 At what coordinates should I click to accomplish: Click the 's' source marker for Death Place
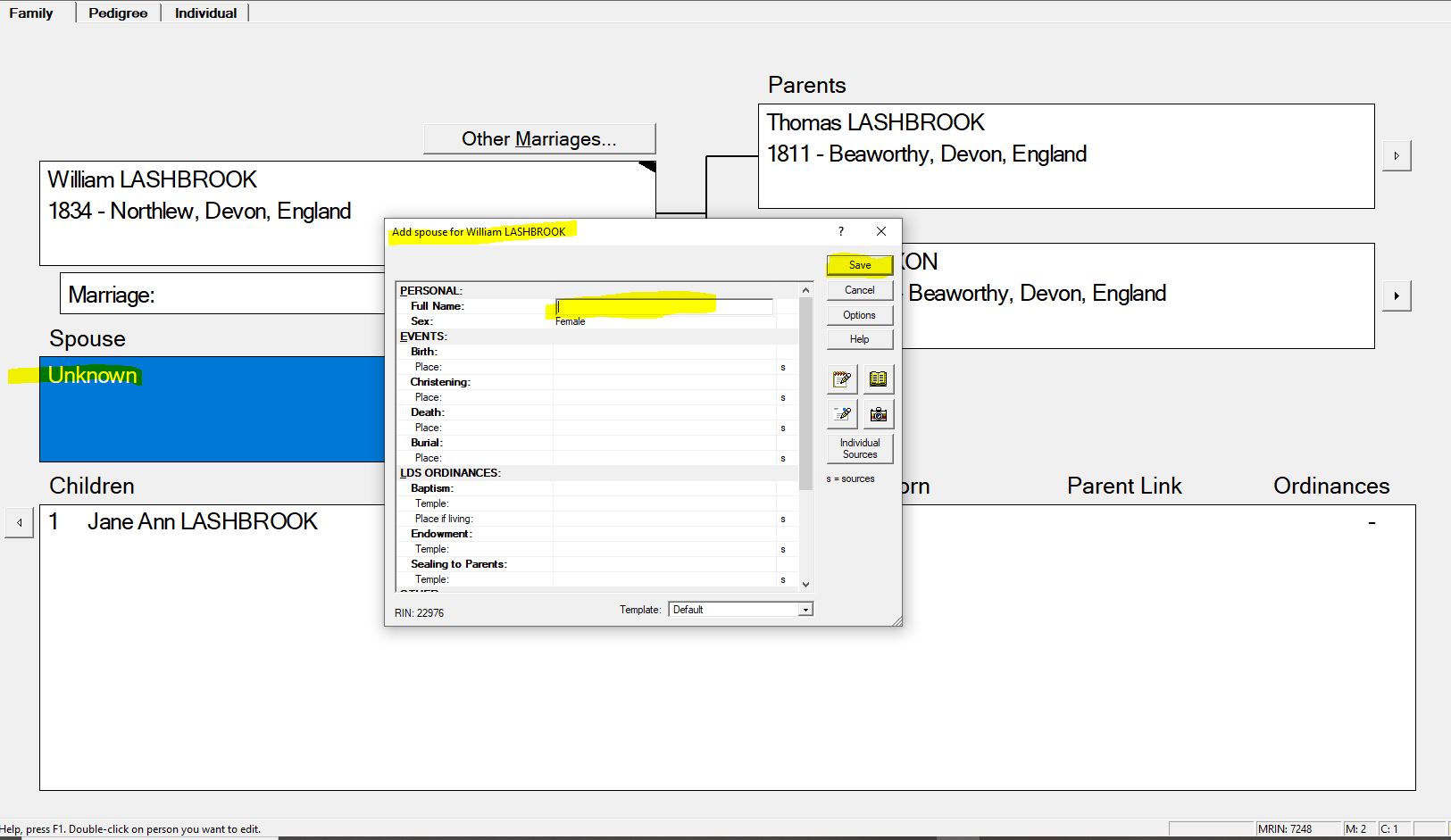[783, 428]
